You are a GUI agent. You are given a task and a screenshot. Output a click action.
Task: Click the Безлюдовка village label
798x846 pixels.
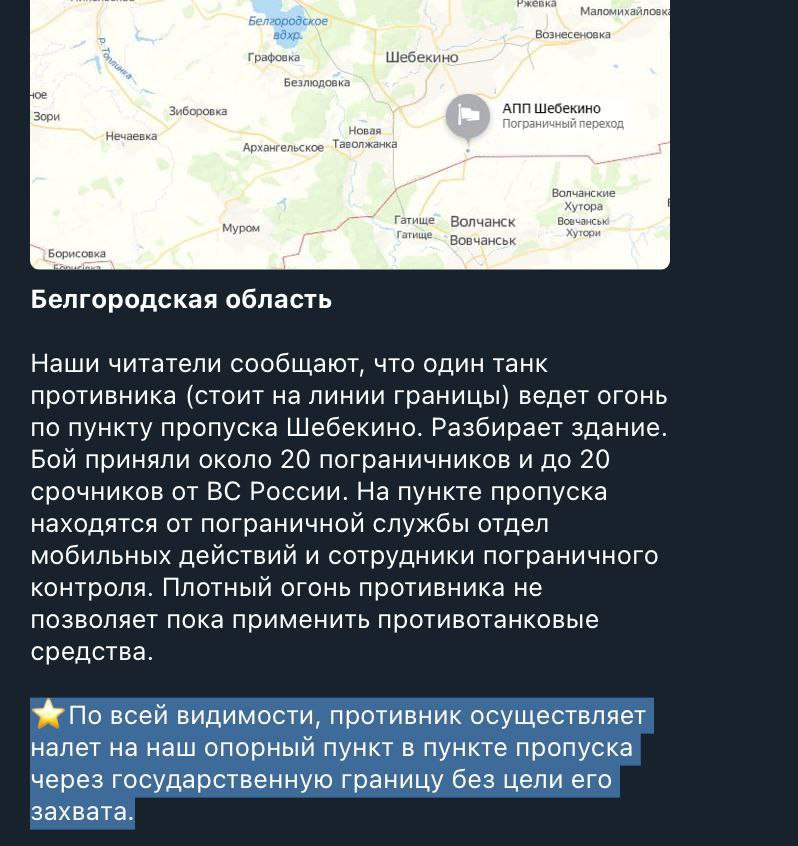point(317,83)
